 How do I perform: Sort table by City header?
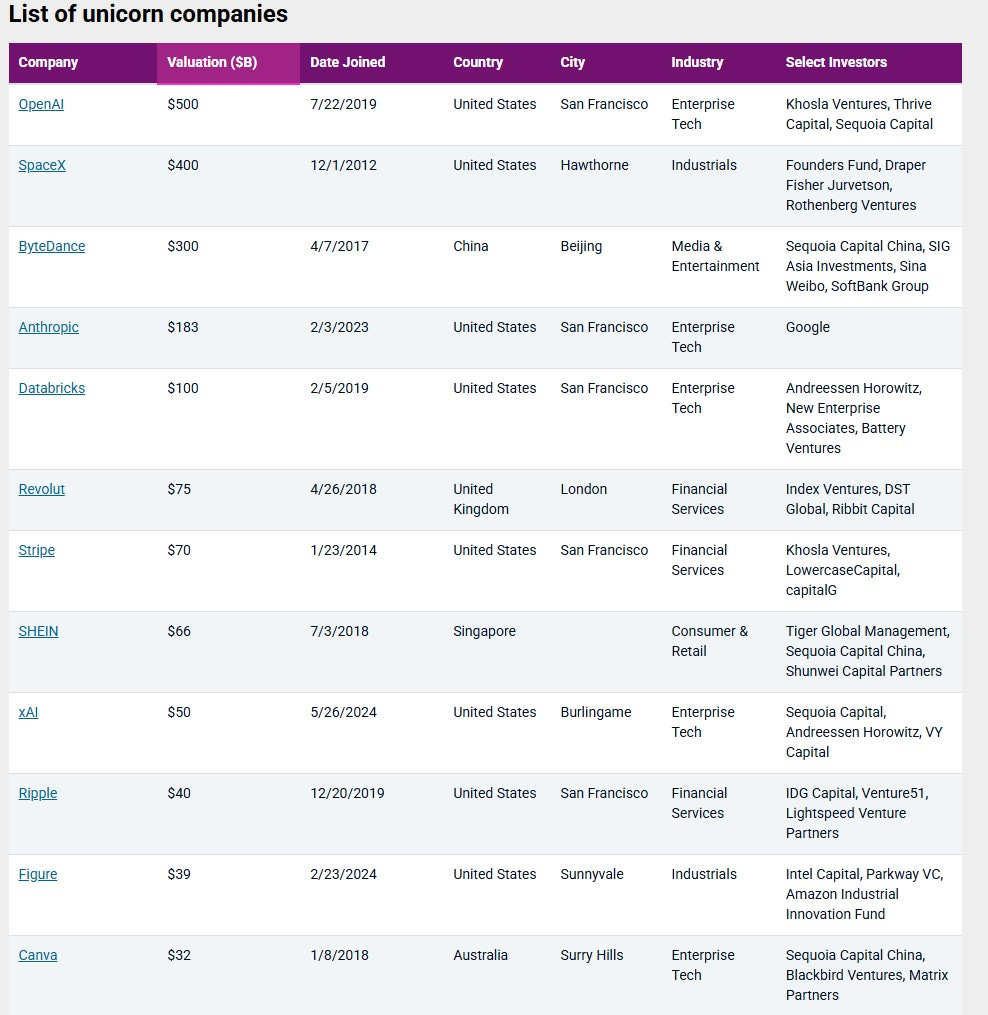[x=573, y=62]
